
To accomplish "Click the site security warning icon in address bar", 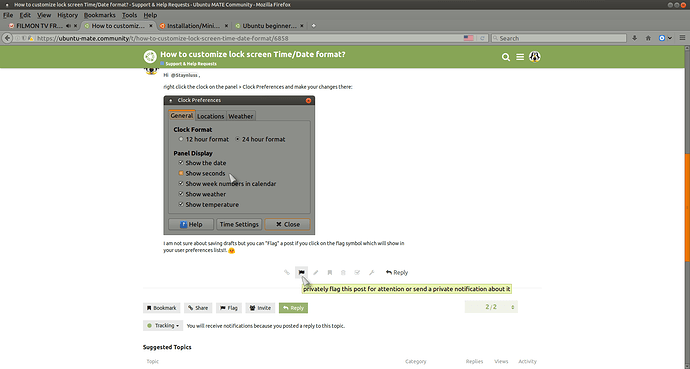I will 31,38.
